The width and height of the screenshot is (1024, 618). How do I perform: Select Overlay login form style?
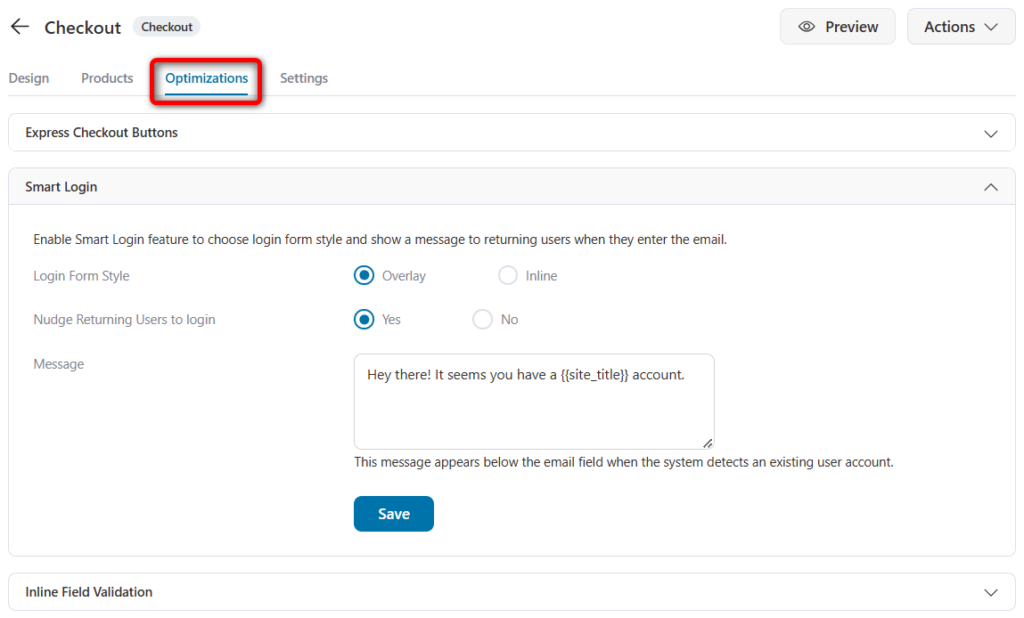pyautogui.click(x=364, y=276)
